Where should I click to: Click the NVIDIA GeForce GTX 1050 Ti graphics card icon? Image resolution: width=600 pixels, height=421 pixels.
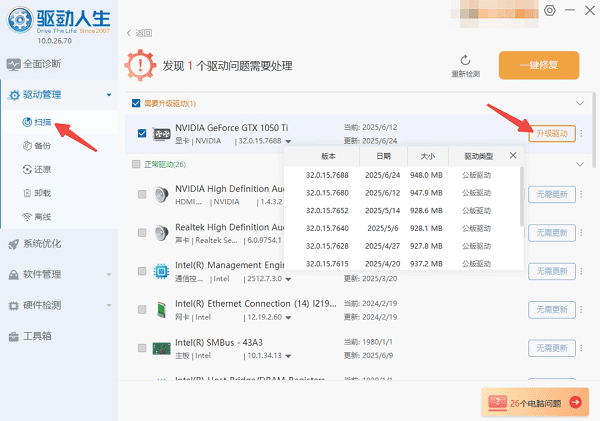coord(160,134)
